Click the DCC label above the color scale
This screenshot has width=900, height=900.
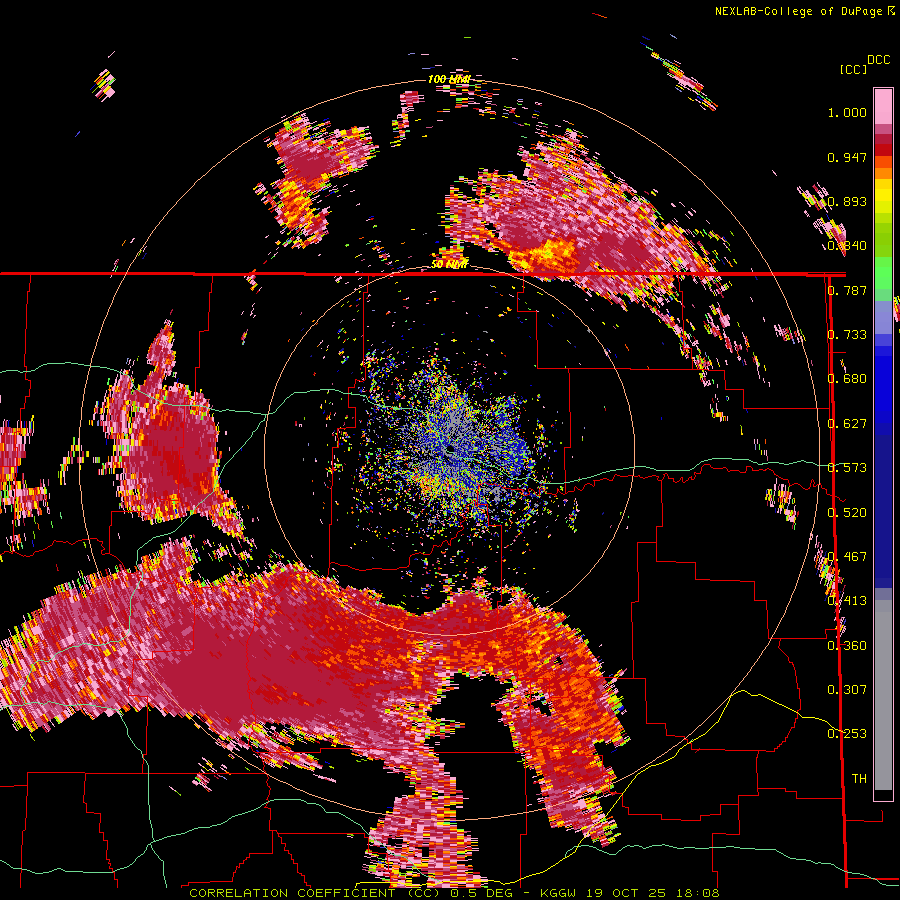coord(879,60)
